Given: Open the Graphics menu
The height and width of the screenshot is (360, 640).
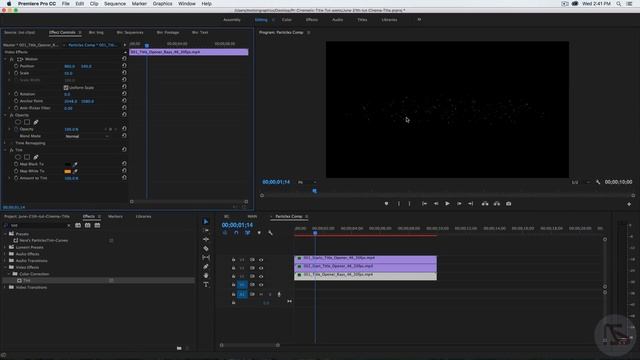Looking at the screenshot, I should click(x=162, y=4).
